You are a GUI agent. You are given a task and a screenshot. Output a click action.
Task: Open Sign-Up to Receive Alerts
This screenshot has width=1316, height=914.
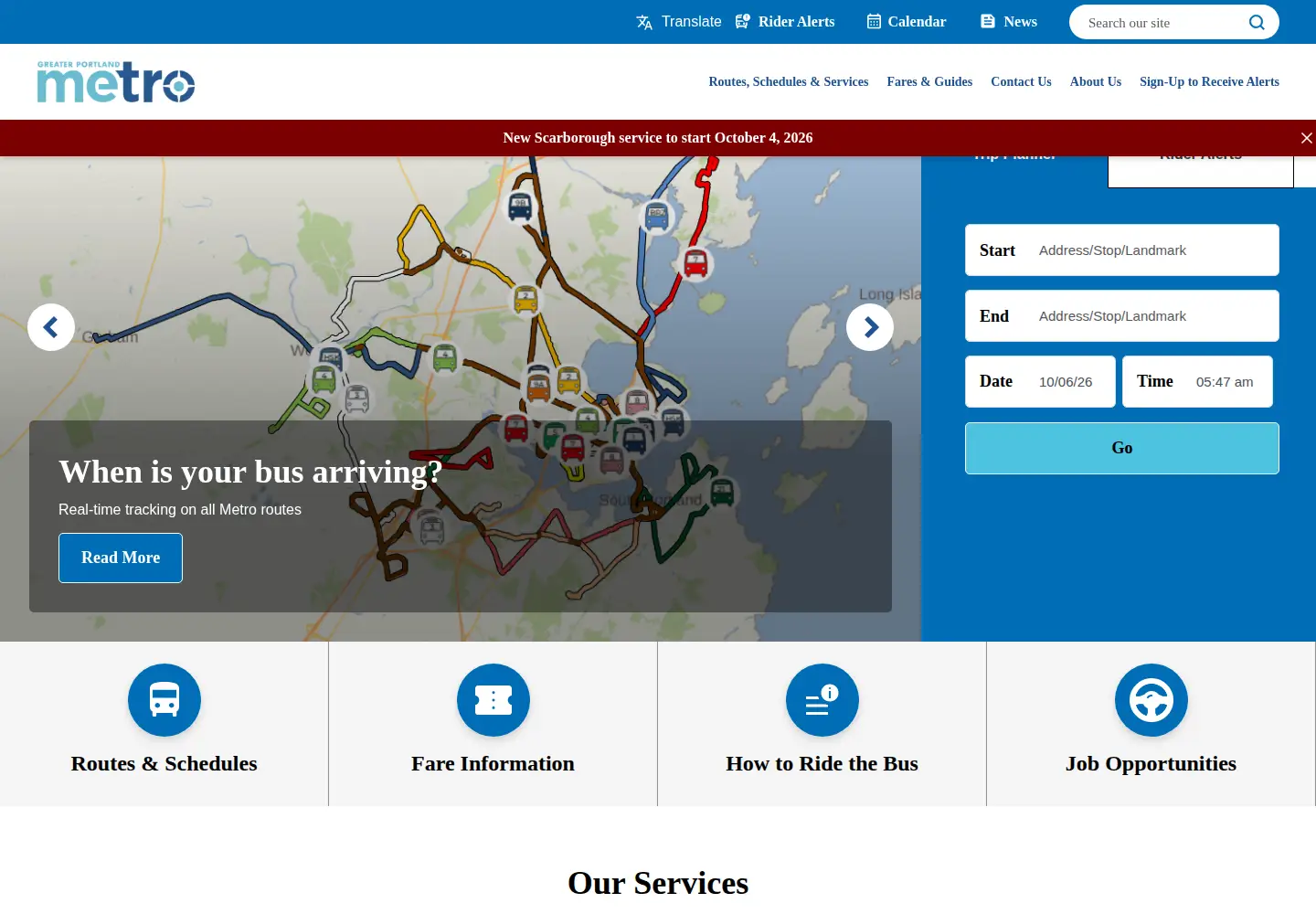1209,81
